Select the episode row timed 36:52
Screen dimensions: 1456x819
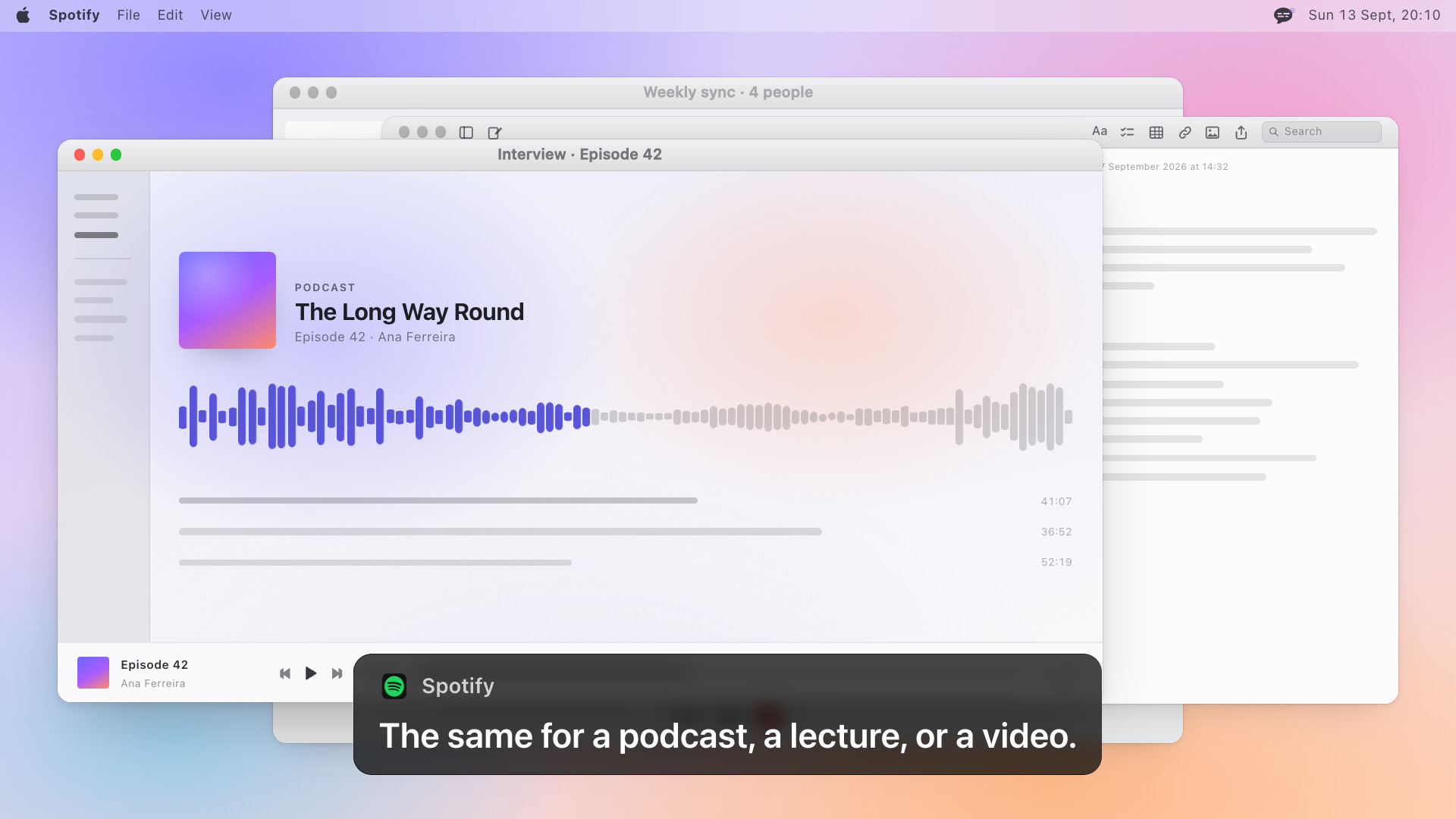[626, 532]
